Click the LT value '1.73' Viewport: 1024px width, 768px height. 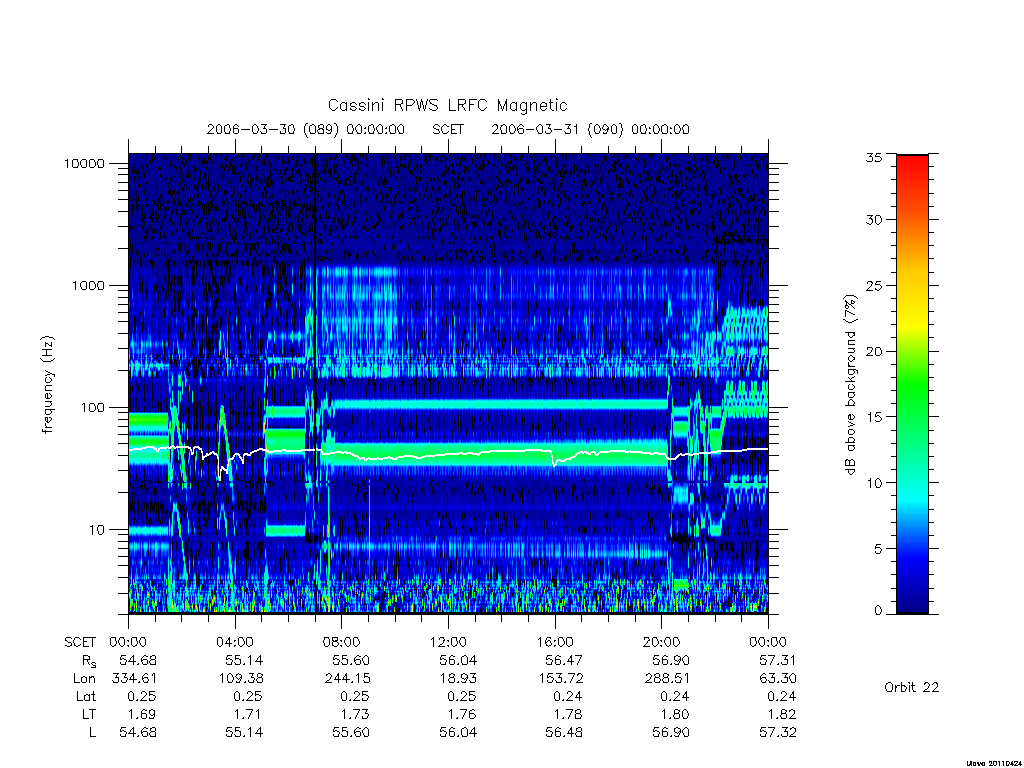pyautogui.click(x=355, y=714)
